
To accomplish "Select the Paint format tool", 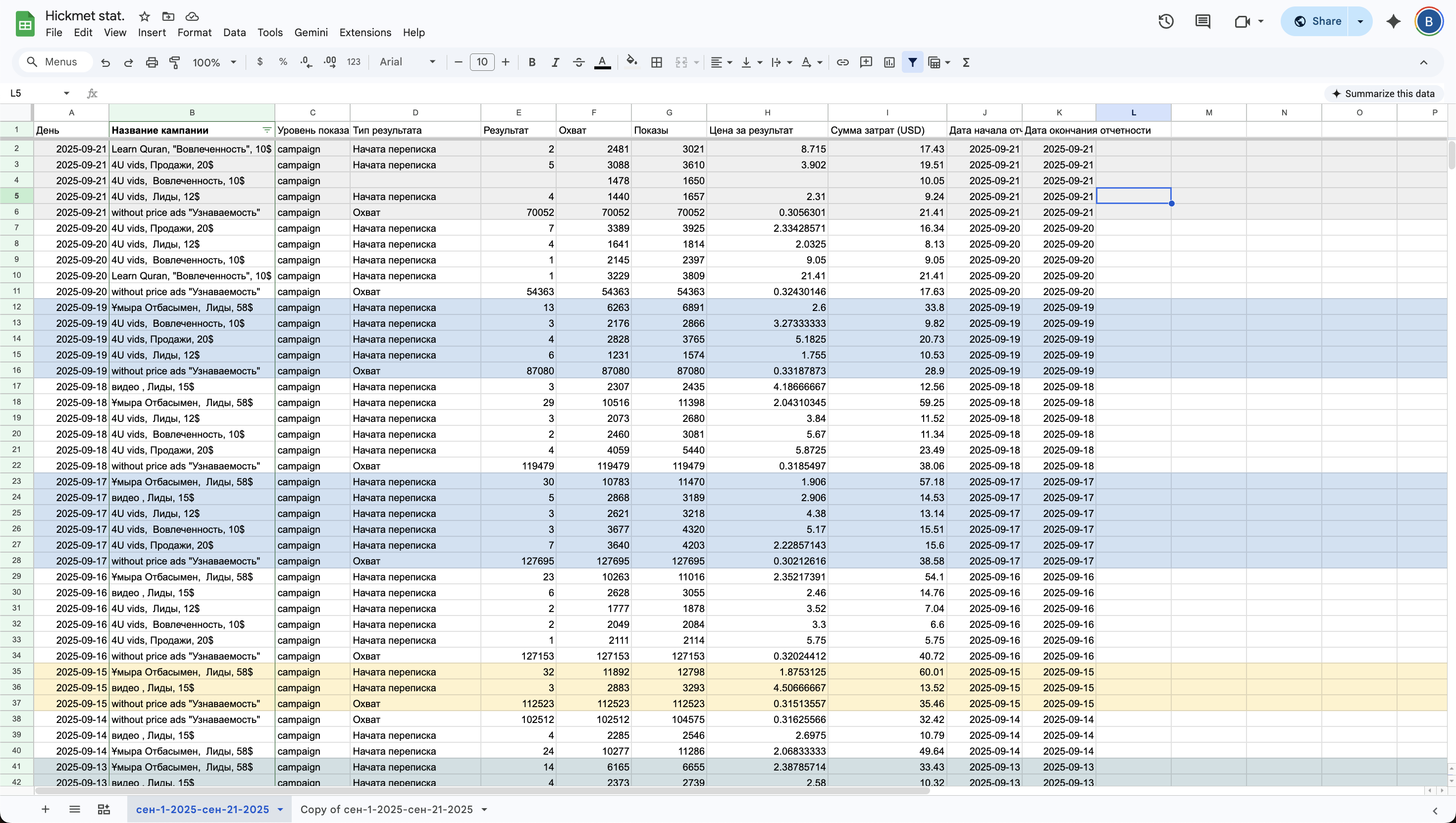I will (175, 62).
